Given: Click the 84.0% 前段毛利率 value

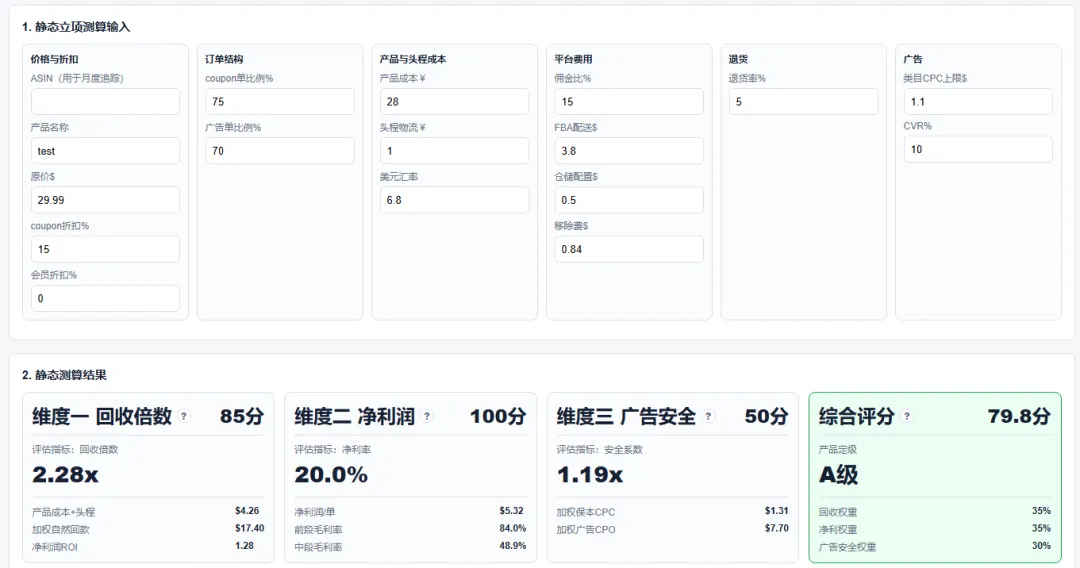Looking at the screenshot, I should (512, 528).
